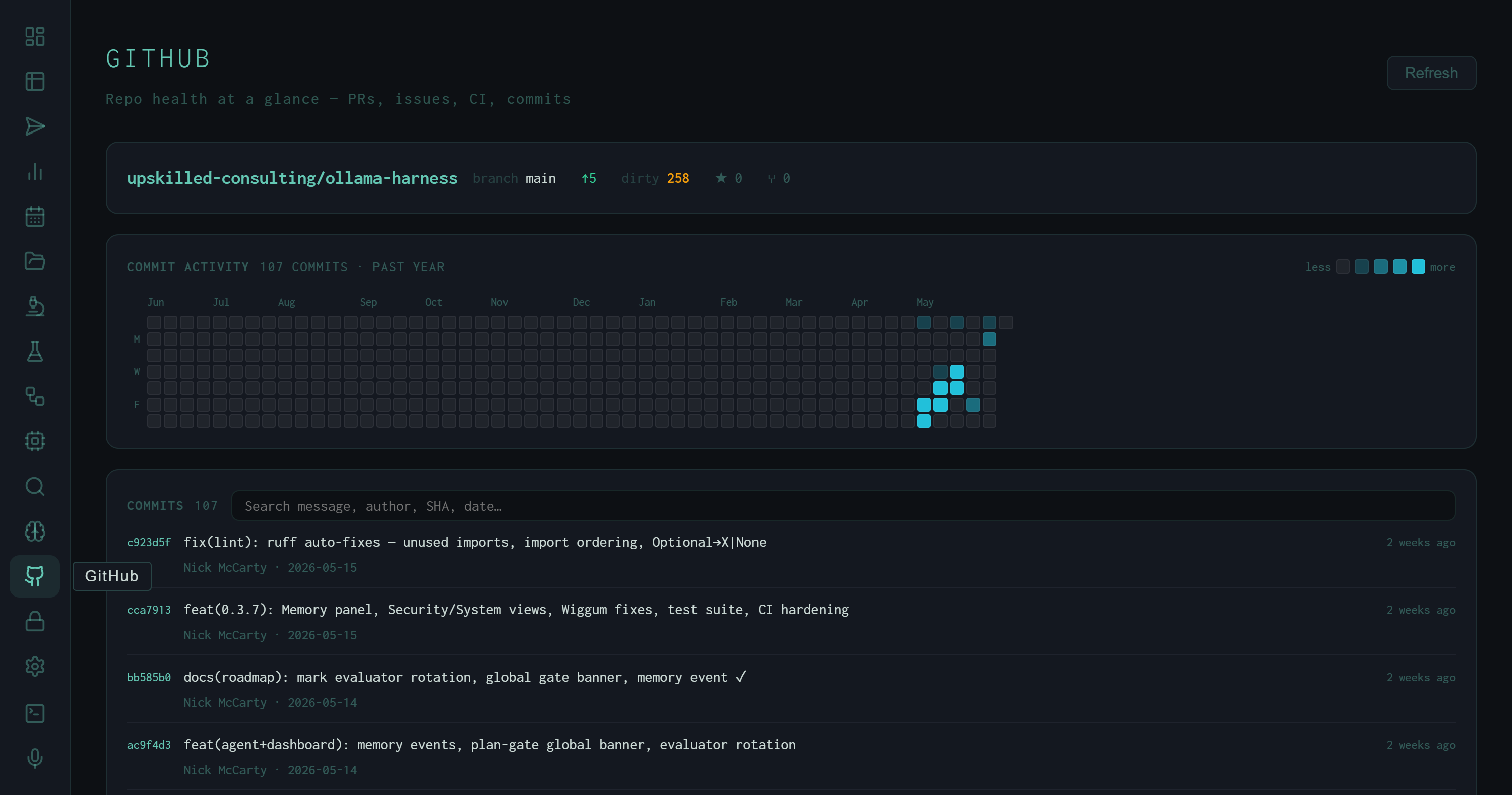The image size is (1512, 795).
Task: Open commit SHA cca7913
Action: 149,610
